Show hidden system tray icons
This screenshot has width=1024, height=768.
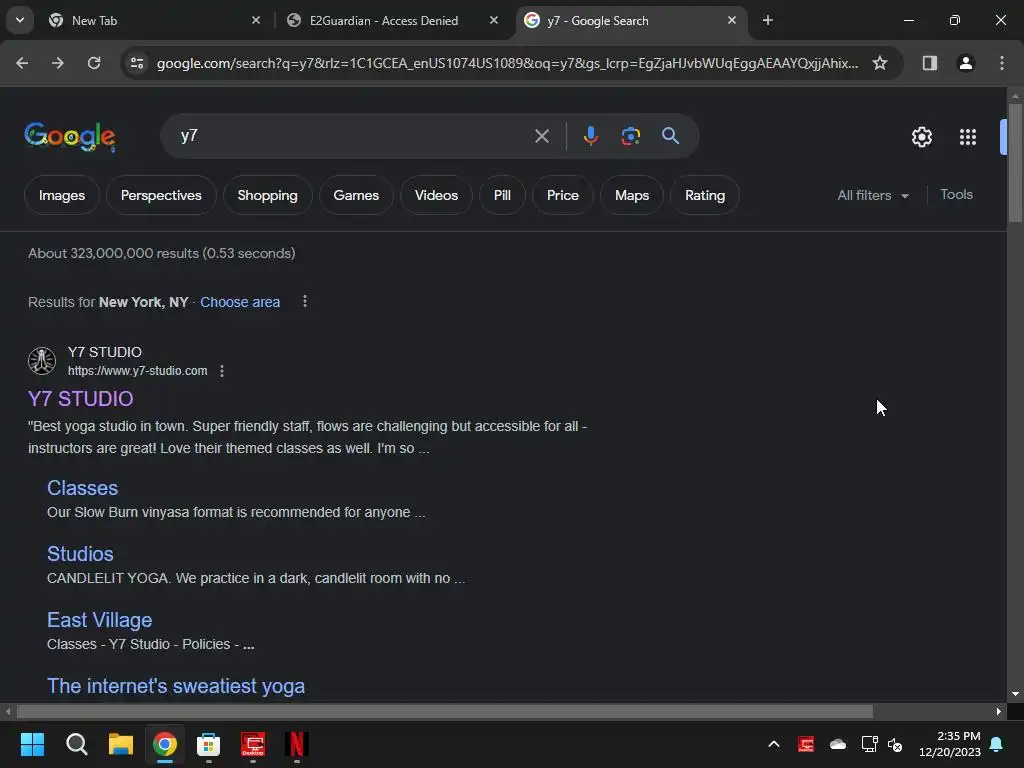pyautogui.click(x=774, y=744)
